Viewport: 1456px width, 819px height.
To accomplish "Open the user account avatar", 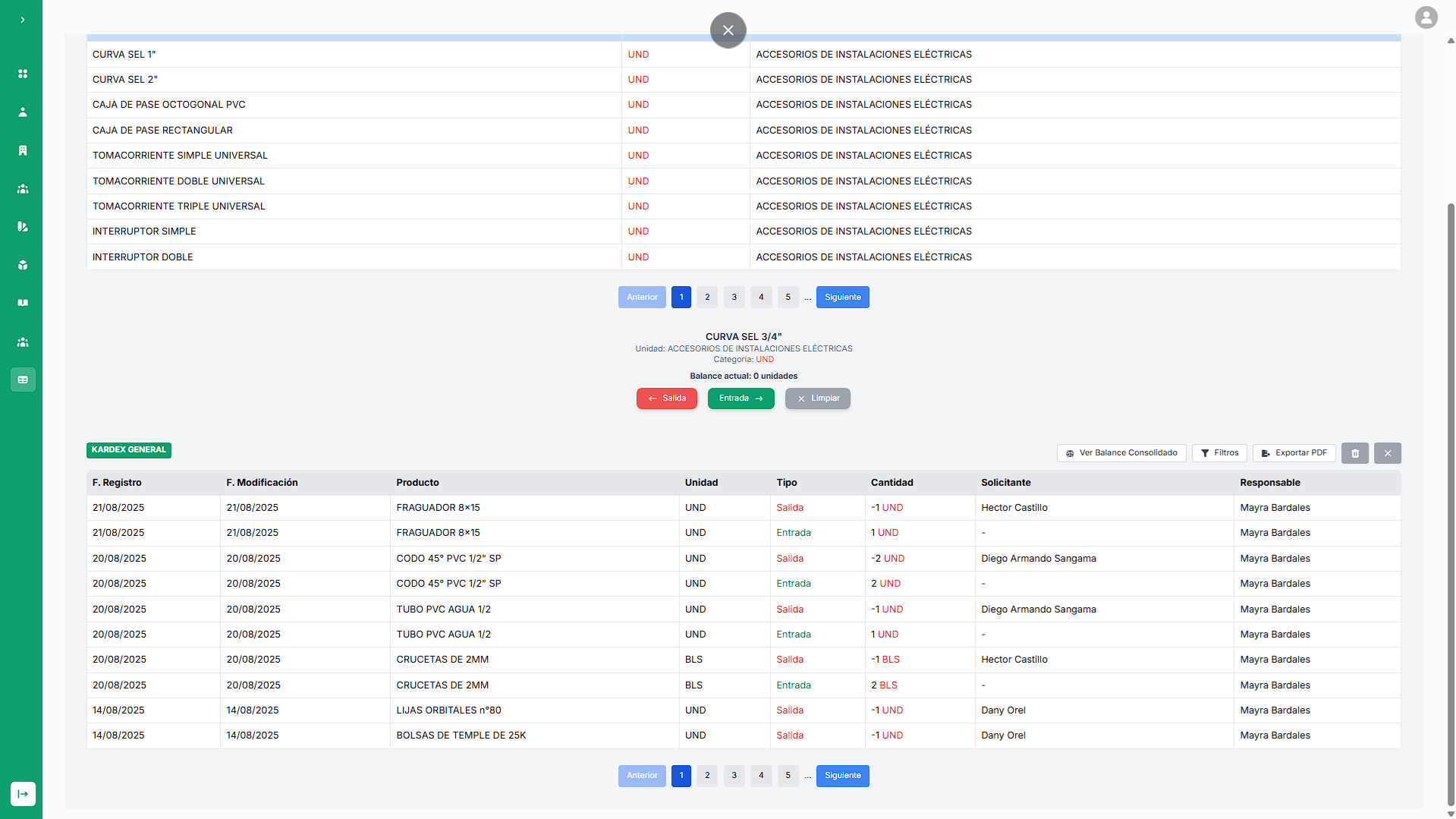I will point(1426,17).
